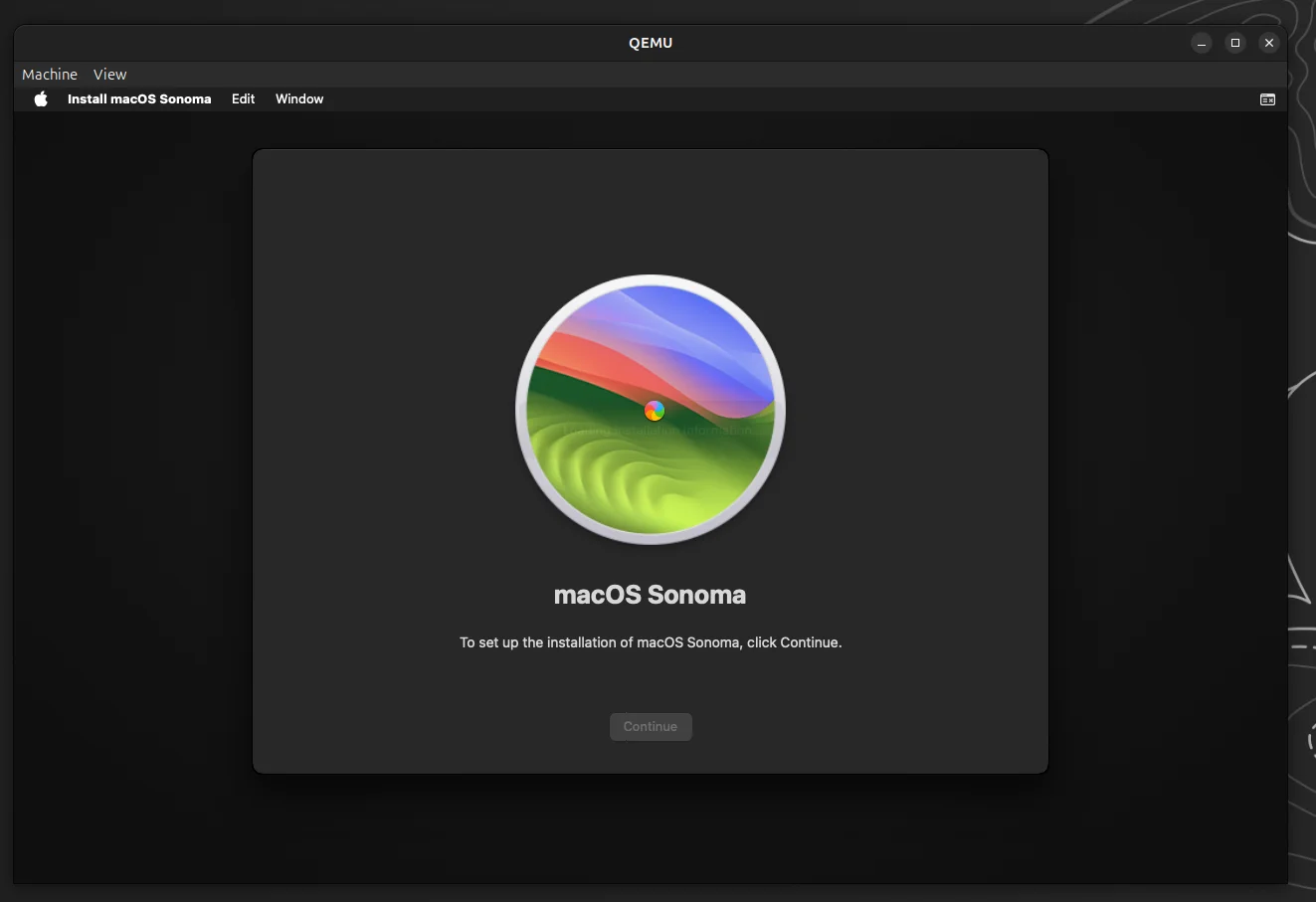Select the input source icon at top right

tap(1267, 98)
